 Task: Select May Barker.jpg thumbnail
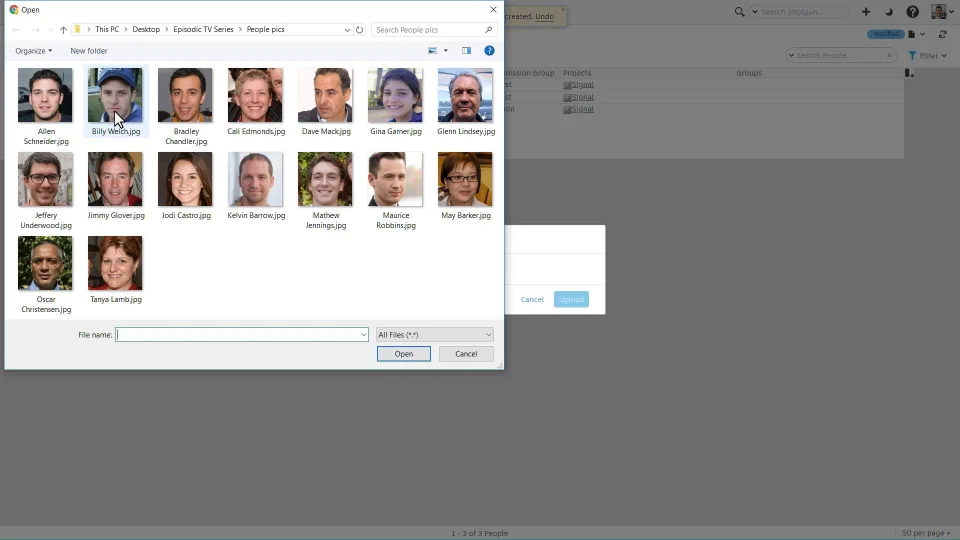tap(465, 179)
